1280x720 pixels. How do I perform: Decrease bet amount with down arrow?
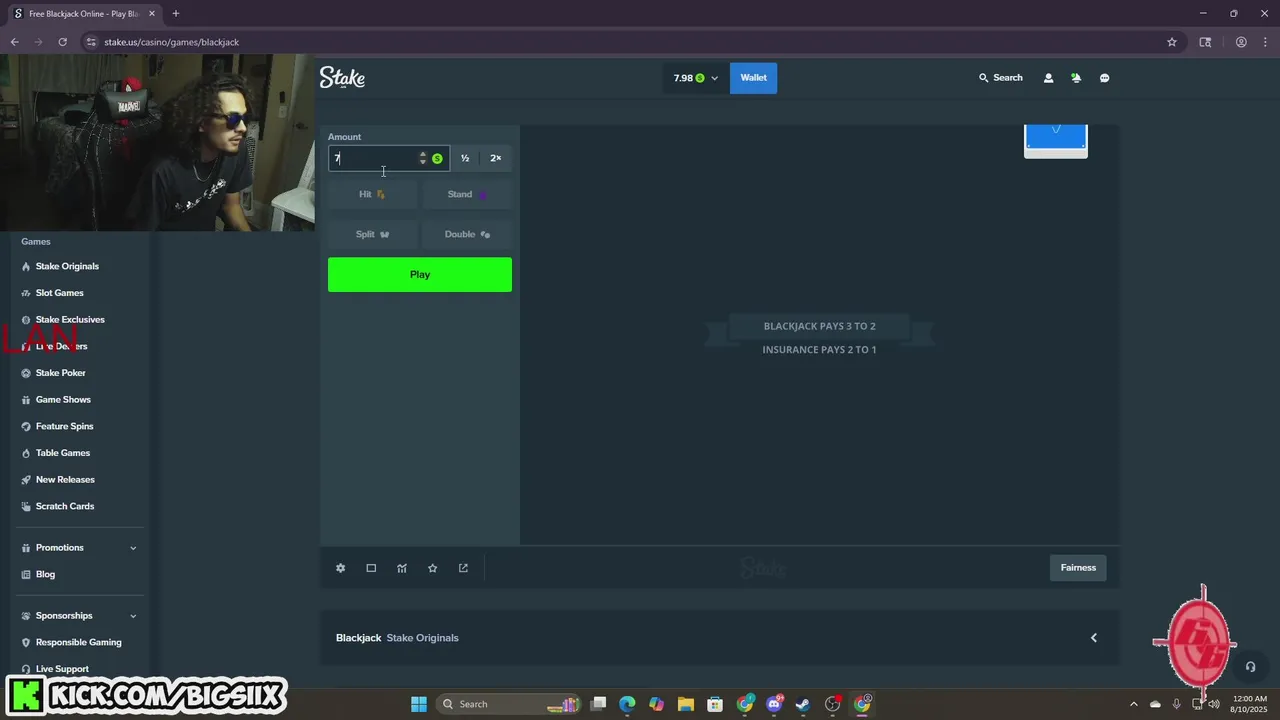point(423,162)
